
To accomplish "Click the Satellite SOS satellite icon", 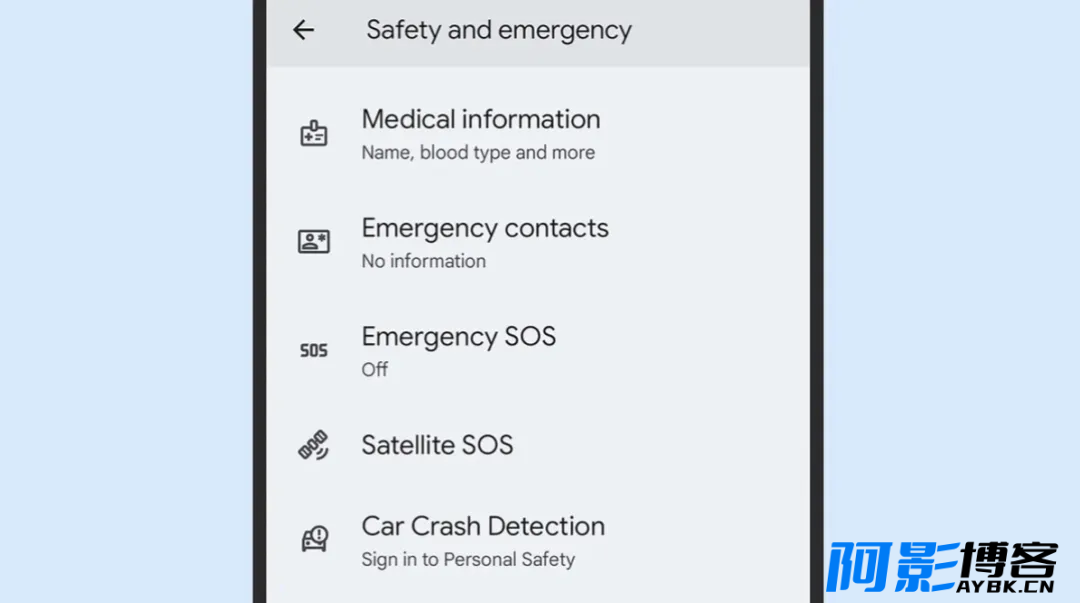I will 313,445.
